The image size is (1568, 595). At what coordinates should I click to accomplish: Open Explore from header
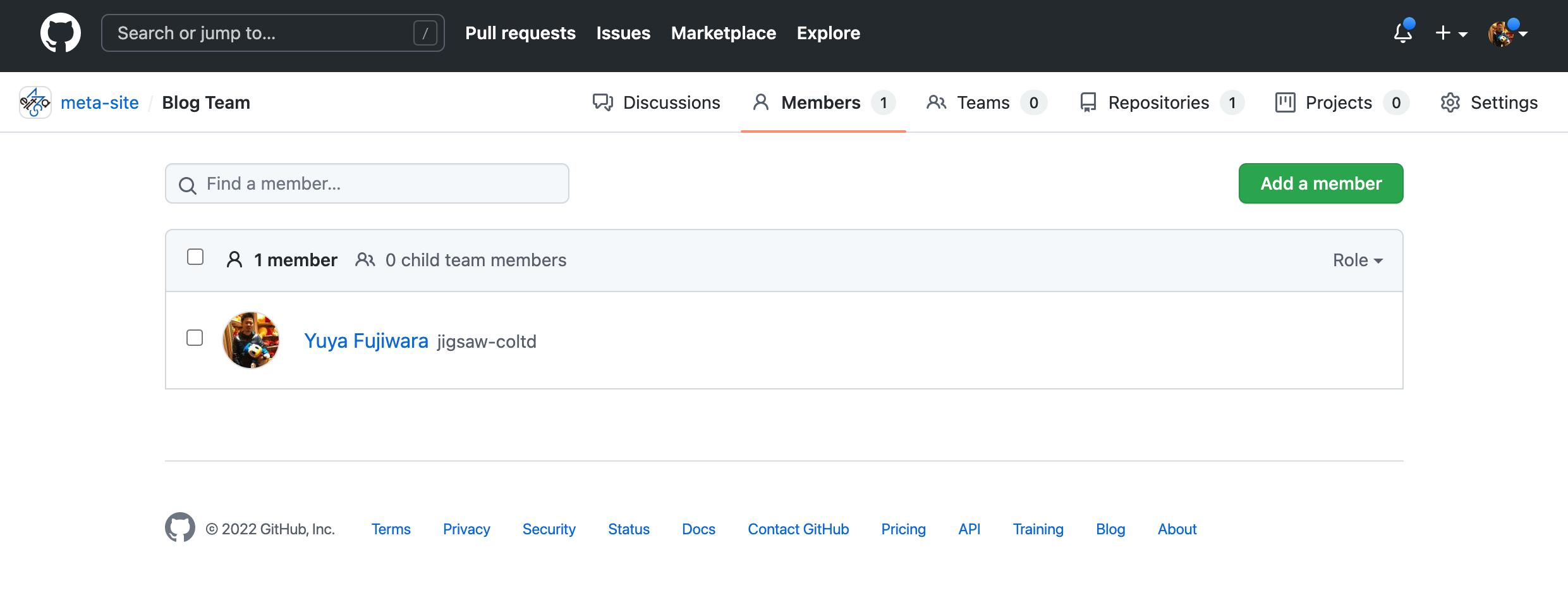click(x=828, y=33)
